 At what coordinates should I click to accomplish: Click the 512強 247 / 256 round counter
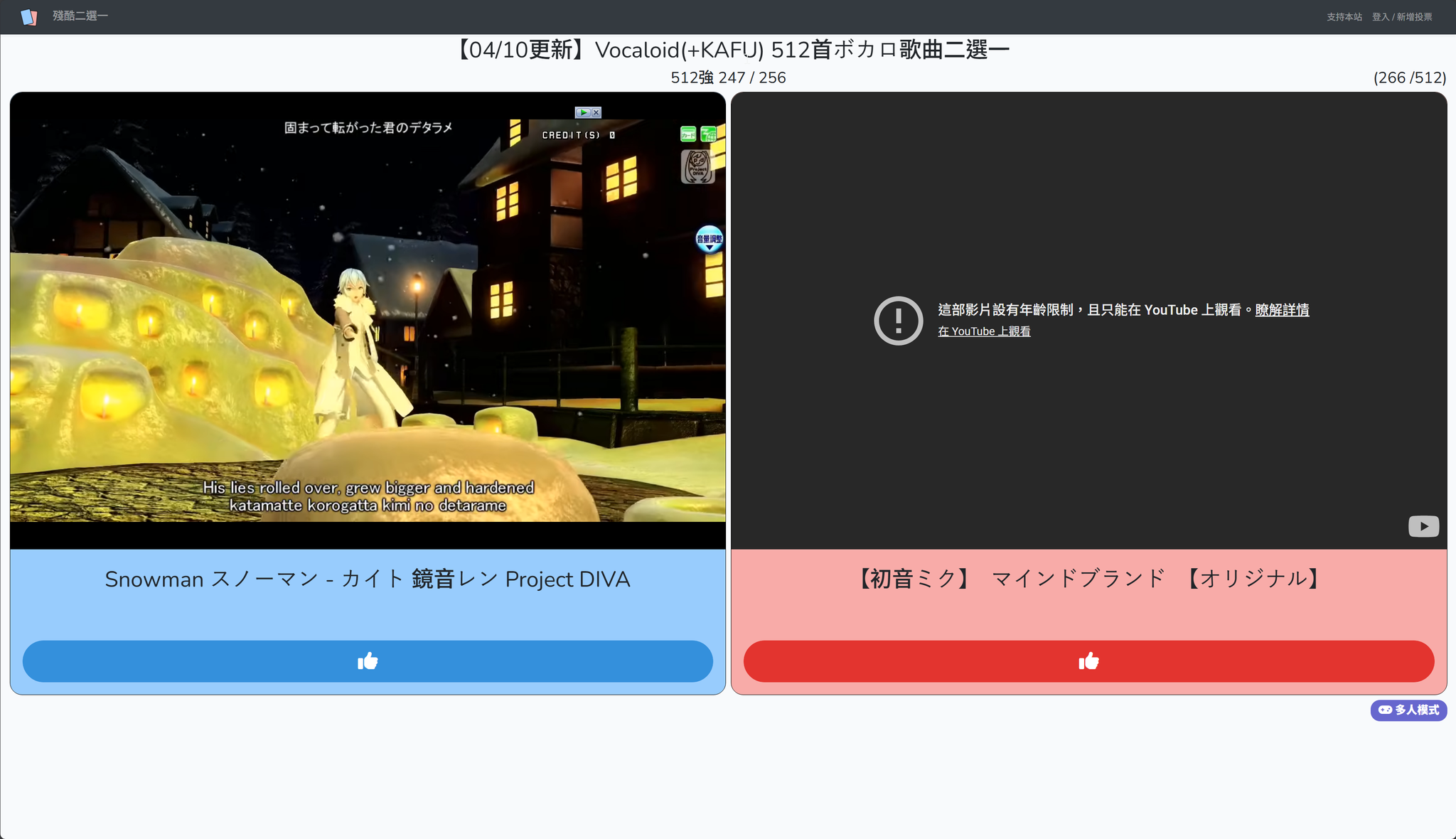pyautogui.click(x=728, y=78)
